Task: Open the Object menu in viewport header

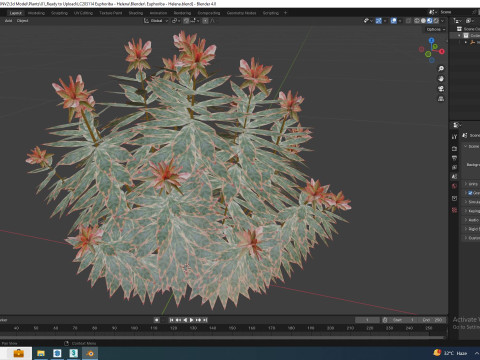Action: point(22,21)
